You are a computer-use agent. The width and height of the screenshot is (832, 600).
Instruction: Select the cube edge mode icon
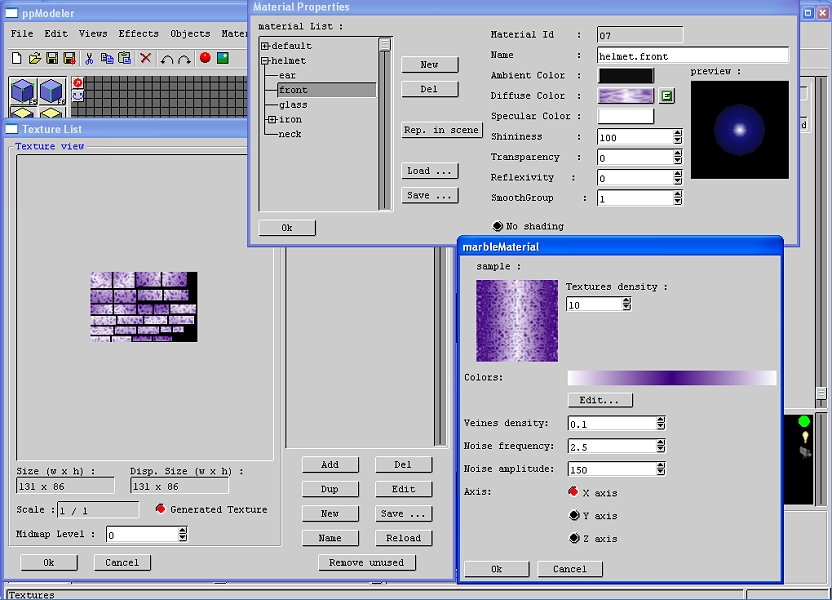click(52, 91)
